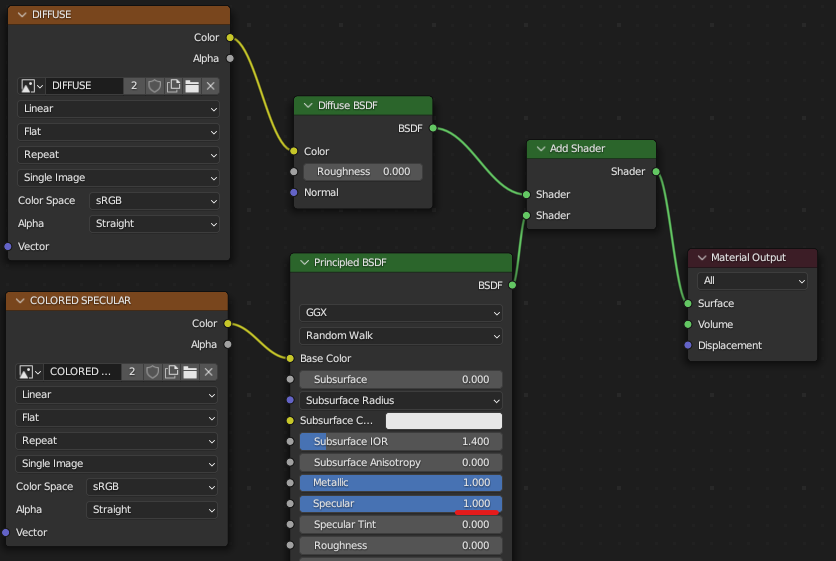This screenshot has height=561, width=836.
Task: Collapse the Diffuse BSDF node
Action: 308,106
